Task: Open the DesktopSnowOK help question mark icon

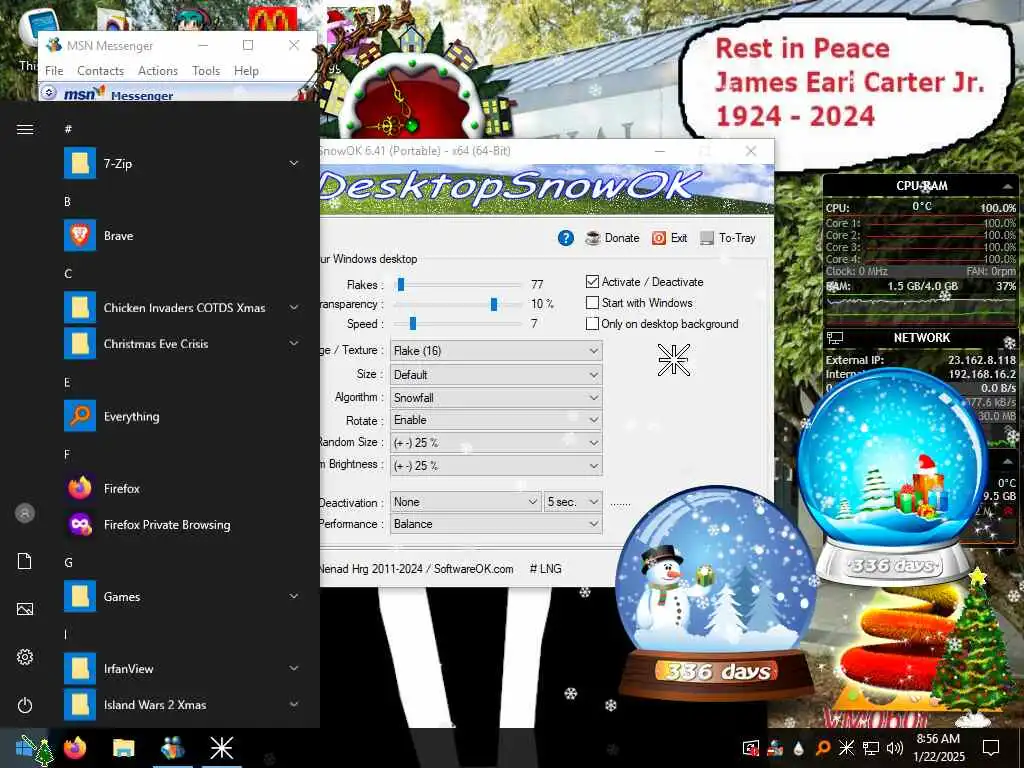Action: tap(566, 238)
